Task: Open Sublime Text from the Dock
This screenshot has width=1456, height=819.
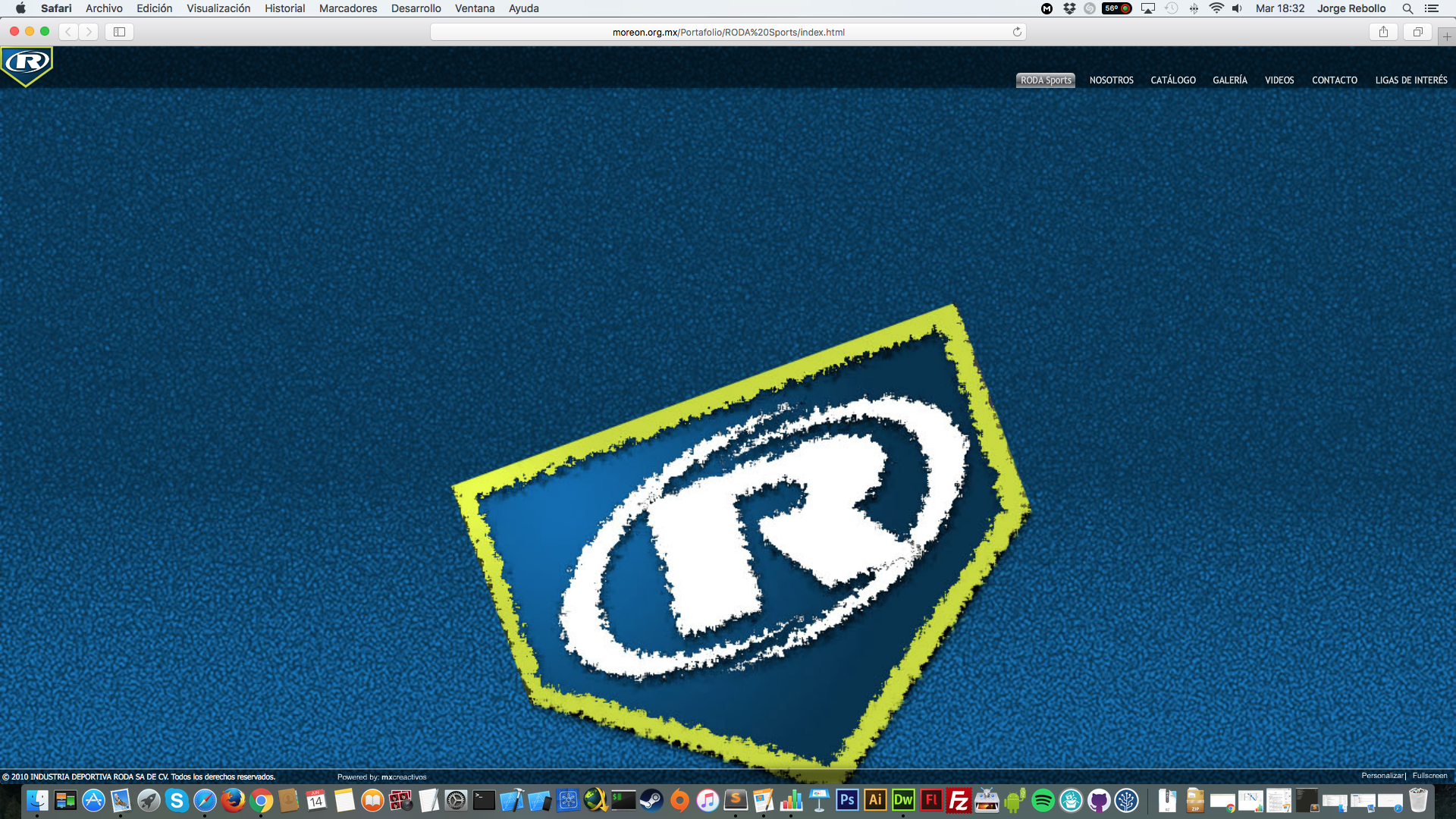Action: 736,800
